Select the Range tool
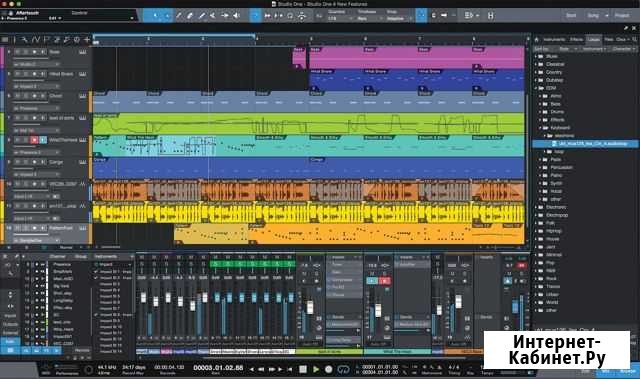This screenshot has width=640, height=379. pos(167,16)
